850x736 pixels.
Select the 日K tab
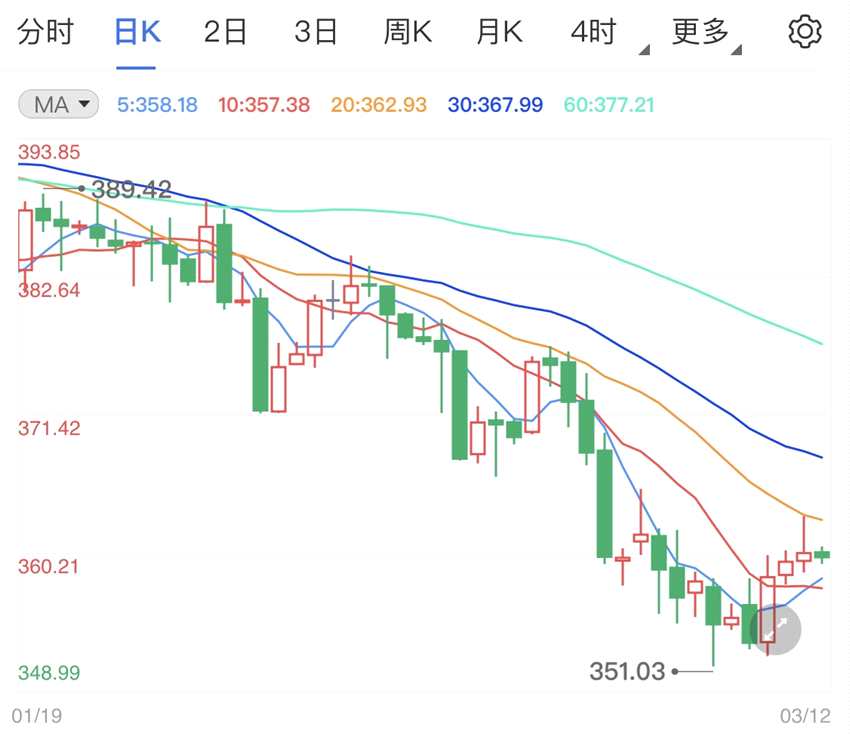point(135,33)
